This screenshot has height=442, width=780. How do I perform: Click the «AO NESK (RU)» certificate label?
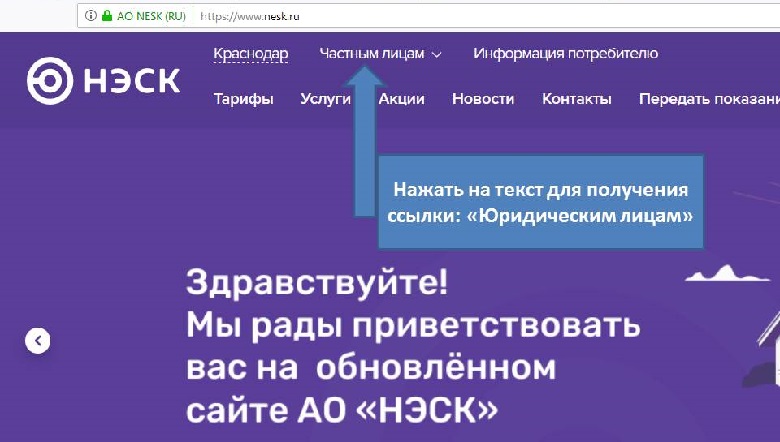tap(151, 16)
